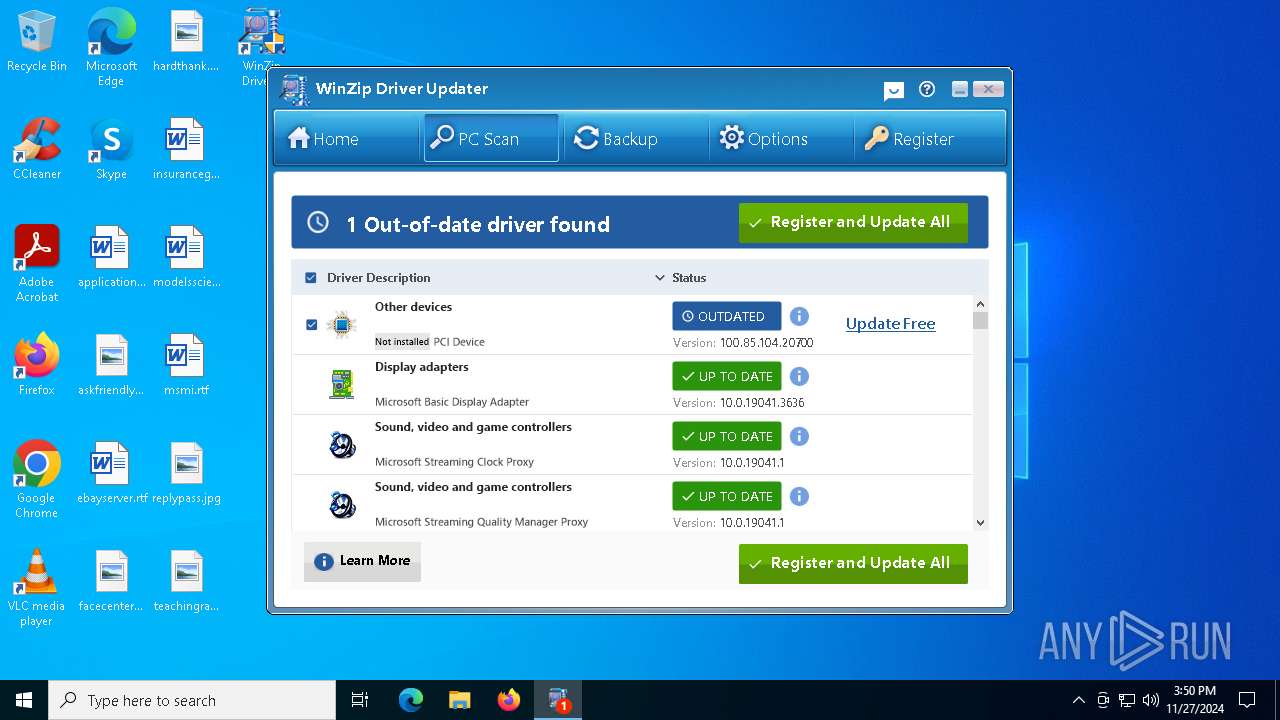
Task: Open the Register tab
Action: pos(927,138)
